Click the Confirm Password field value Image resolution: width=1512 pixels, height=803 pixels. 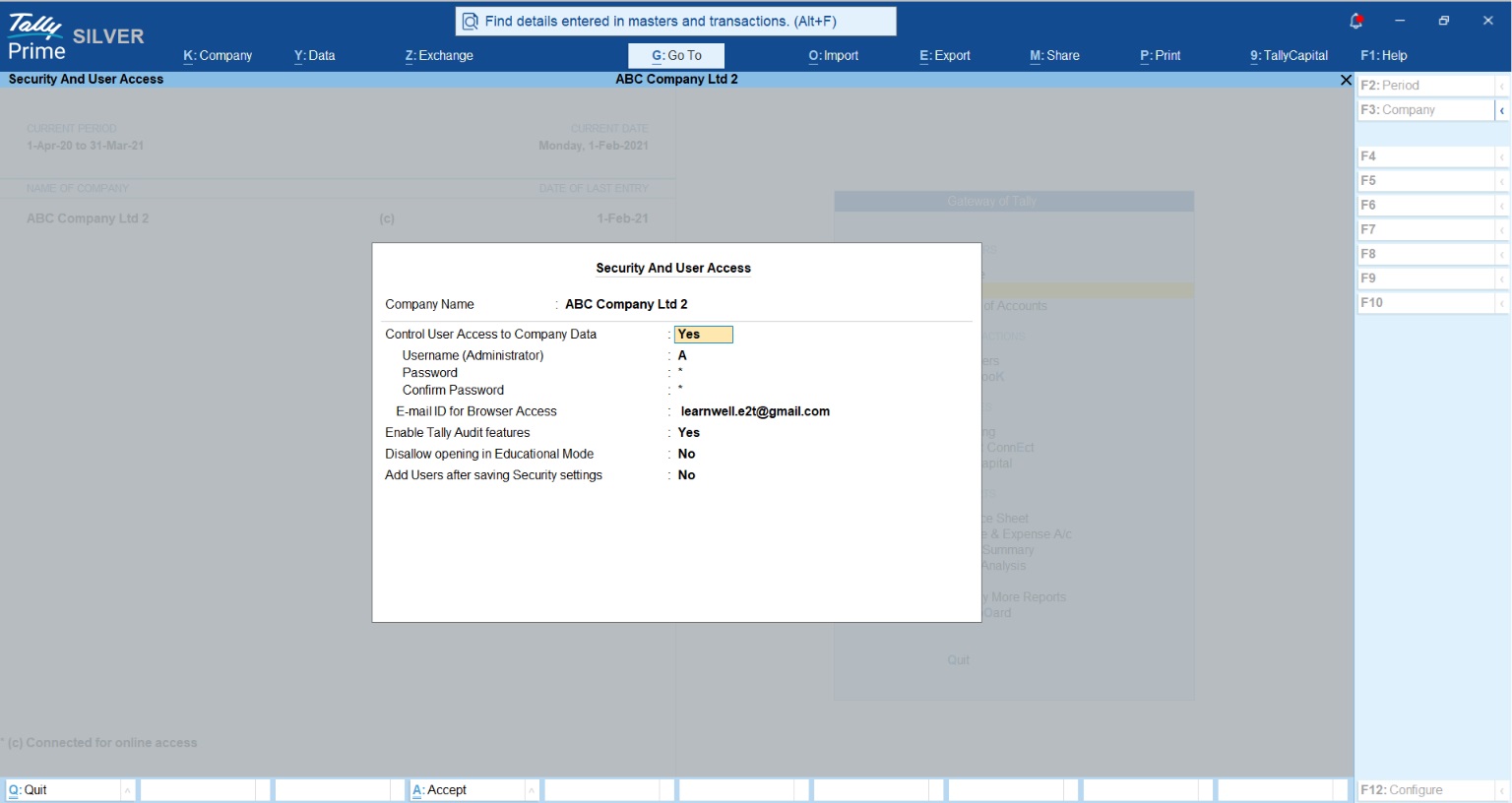pos(680,391)
